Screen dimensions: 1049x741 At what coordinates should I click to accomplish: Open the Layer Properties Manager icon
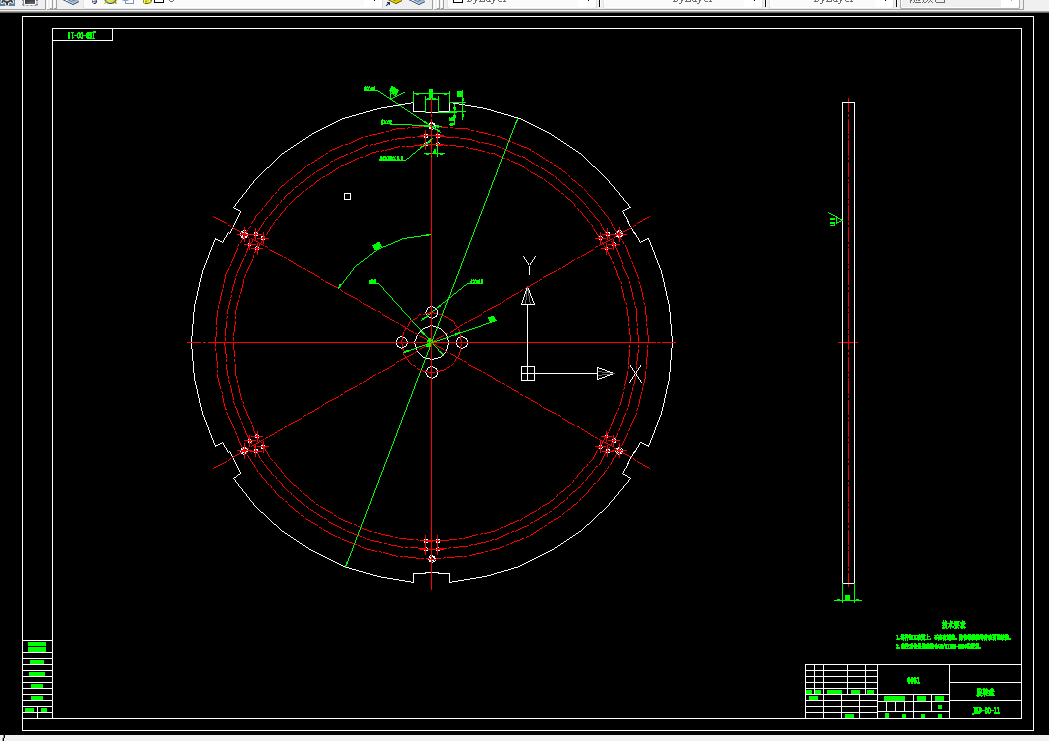click(71, 2)
